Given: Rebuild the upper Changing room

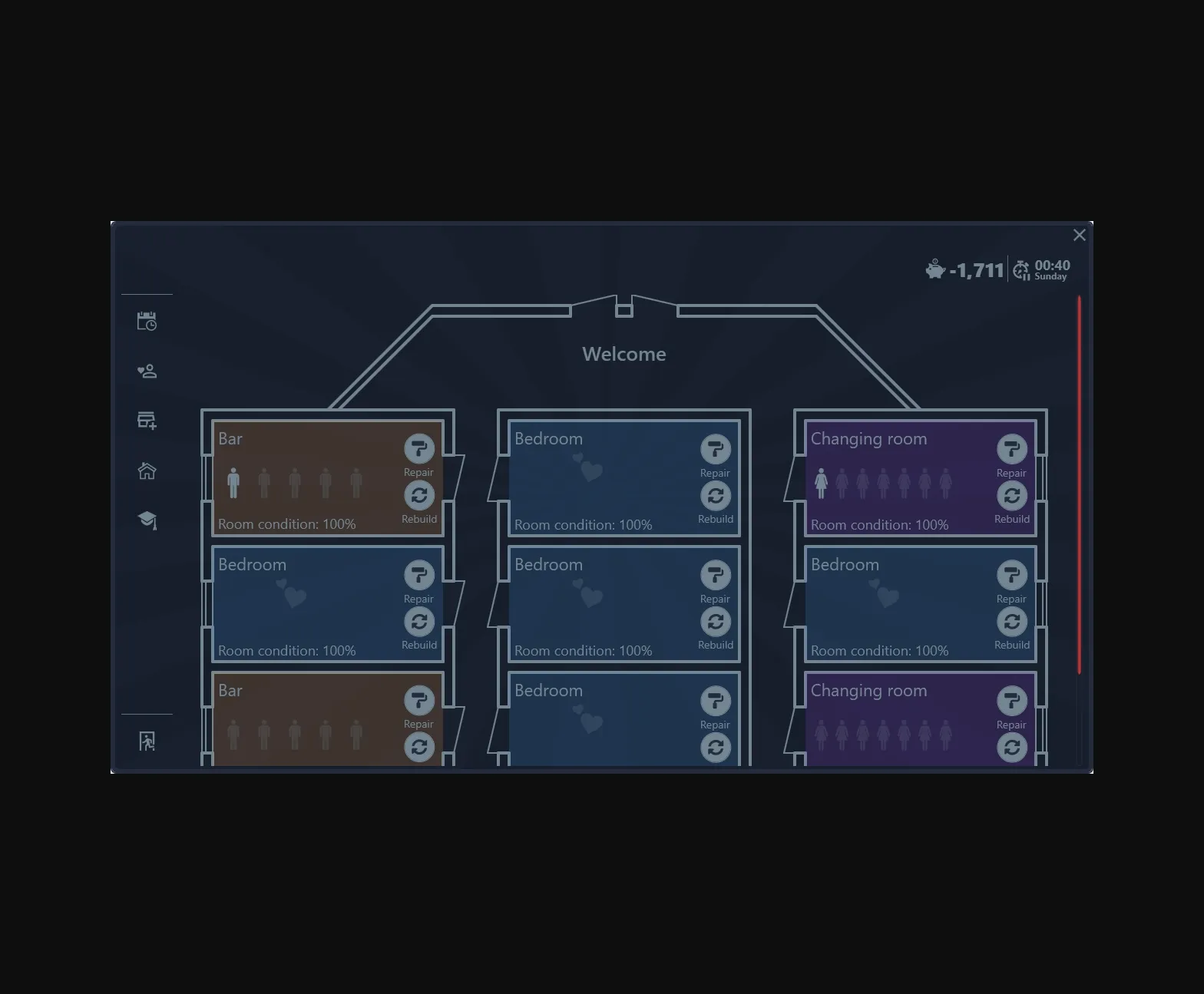Looking at the screenshot, I should pos(1011,496).
